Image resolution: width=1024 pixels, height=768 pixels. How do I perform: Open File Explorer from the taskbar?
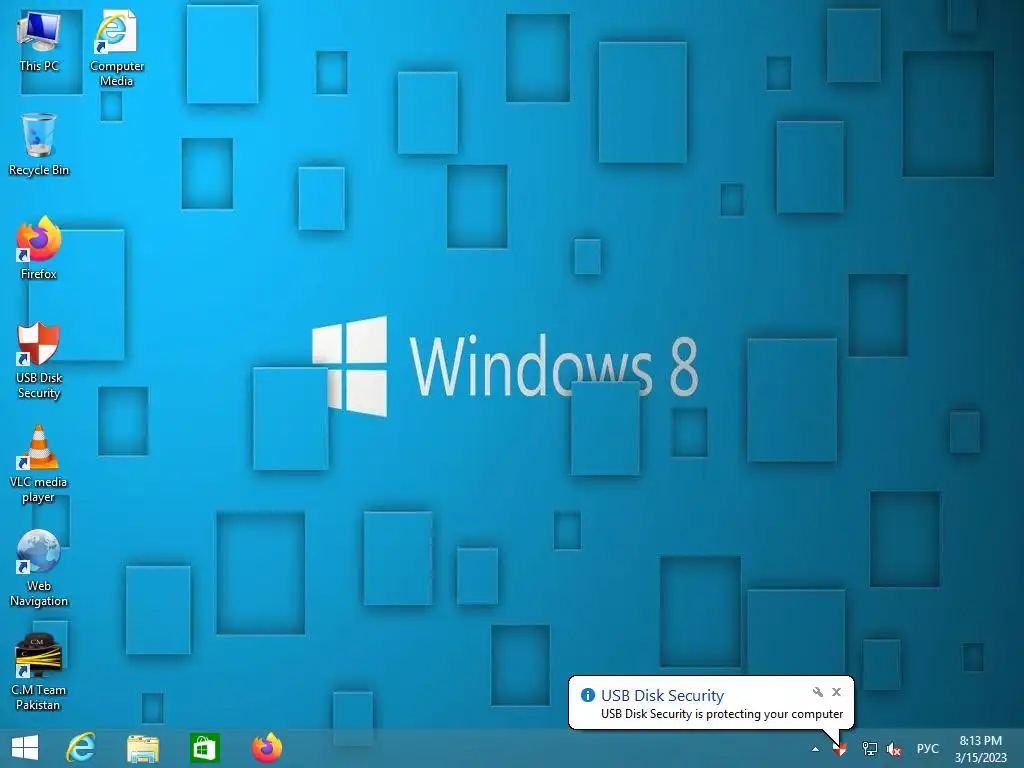143,748
